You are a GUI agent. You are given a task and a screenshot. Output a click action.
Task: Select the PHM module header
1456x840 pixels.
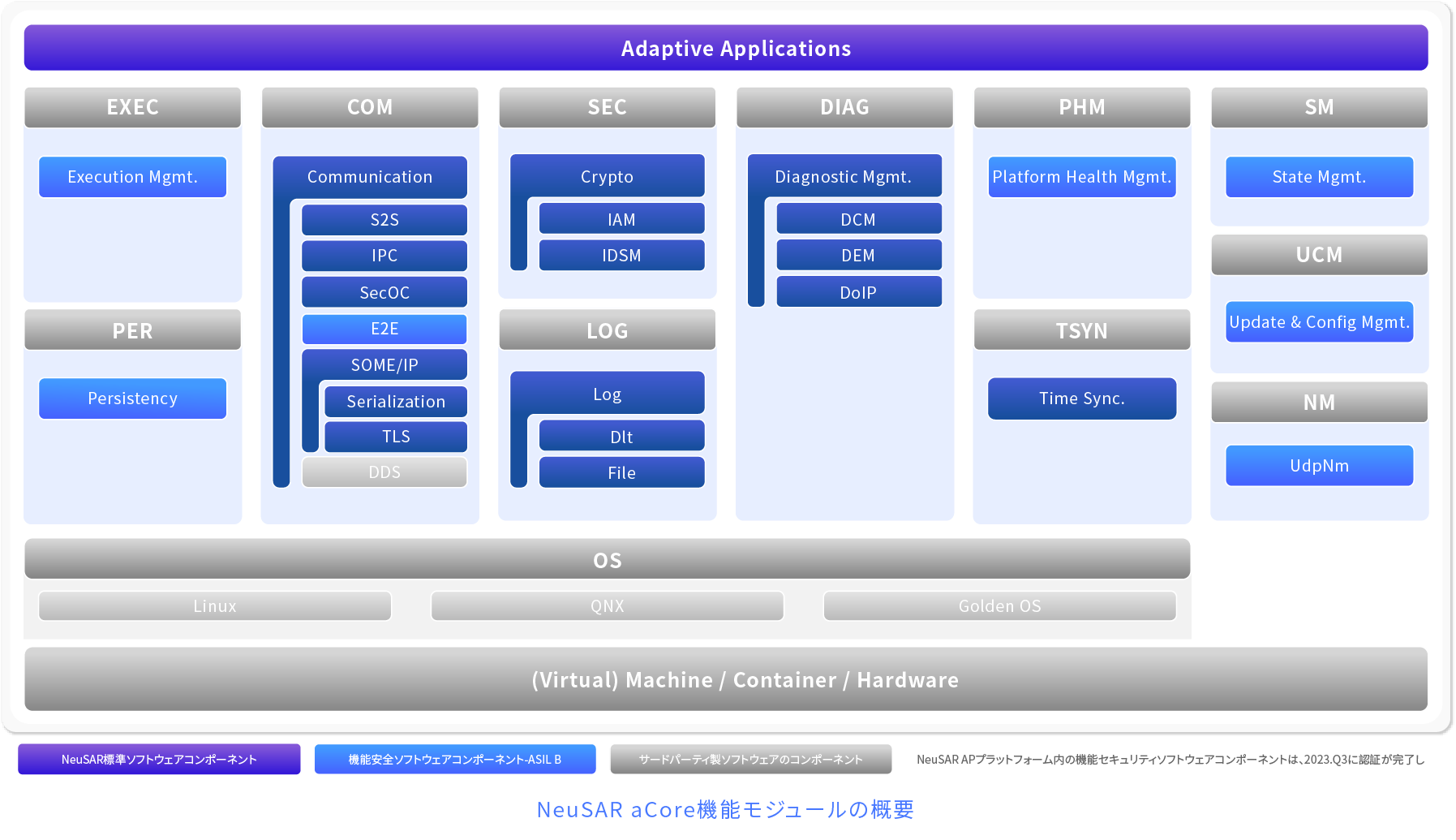coord(1082,107)
